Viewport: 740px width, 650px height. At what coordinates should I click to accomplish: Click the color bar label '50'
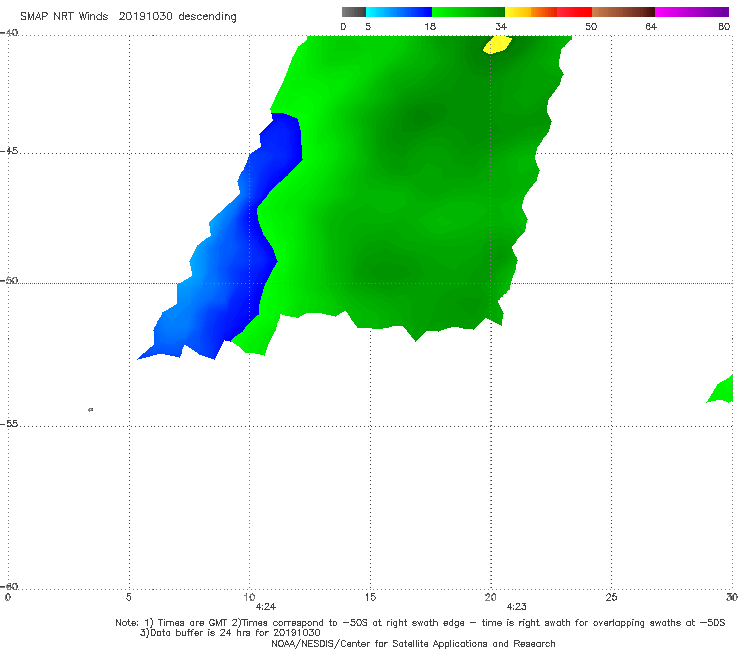(x=591, y=27)
